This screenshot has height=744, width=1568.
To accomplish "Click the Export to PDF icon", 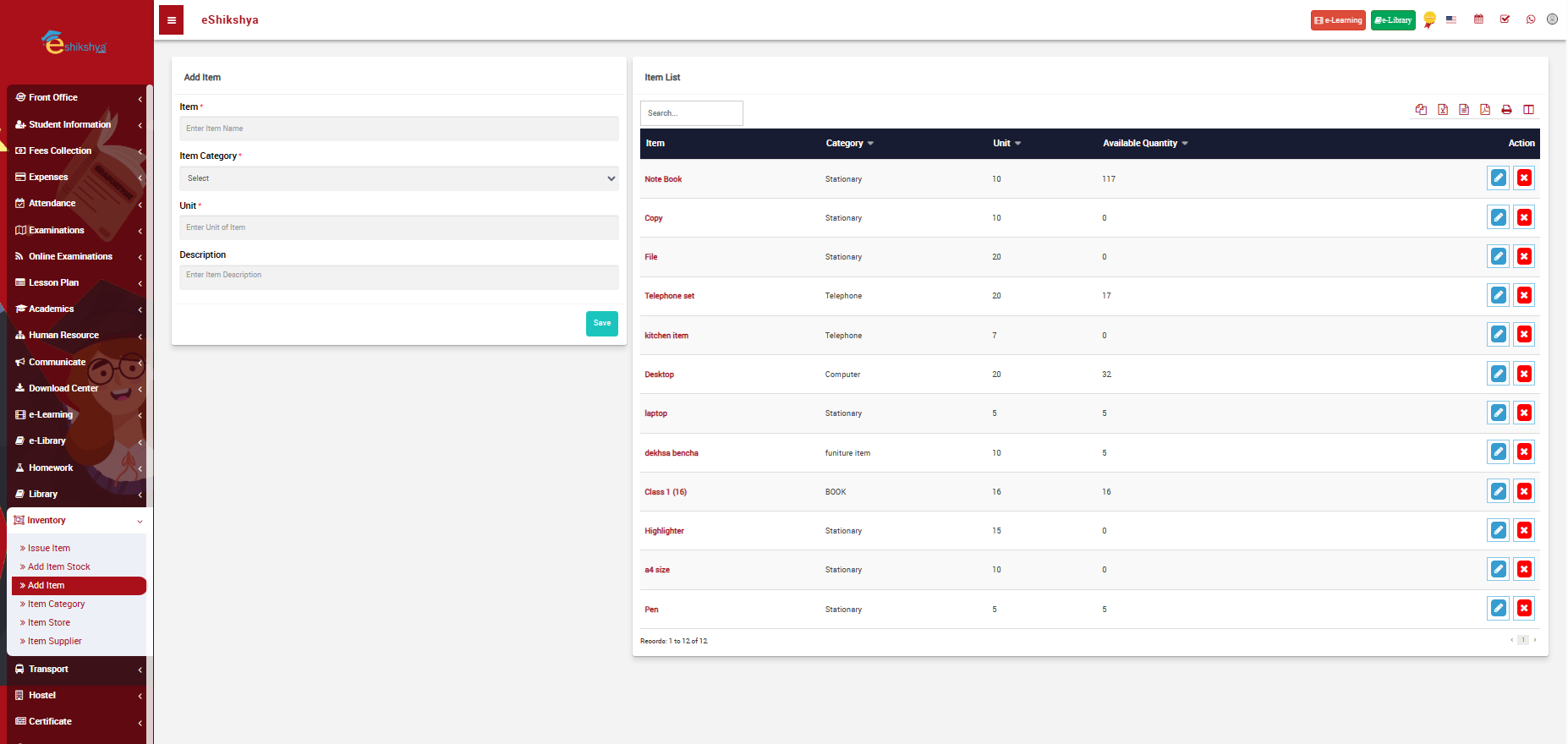I will [1485, 110].
